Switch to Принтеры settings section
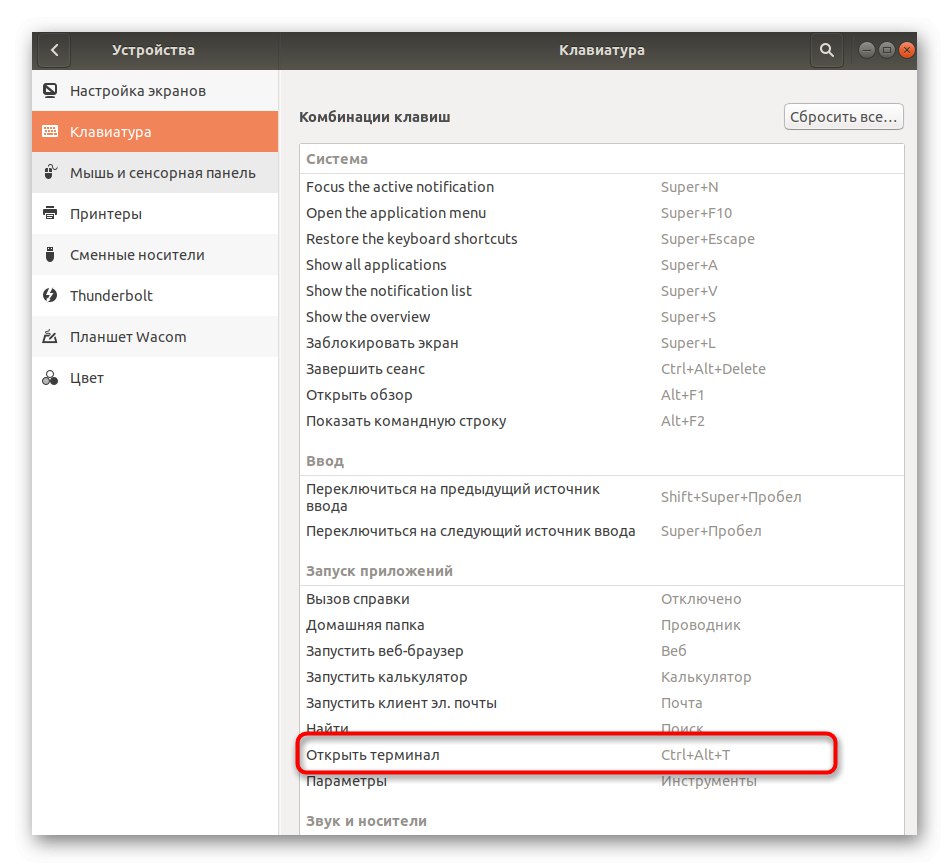The width and height of the screenshot is (949, 867). click(x=106, y=214)
